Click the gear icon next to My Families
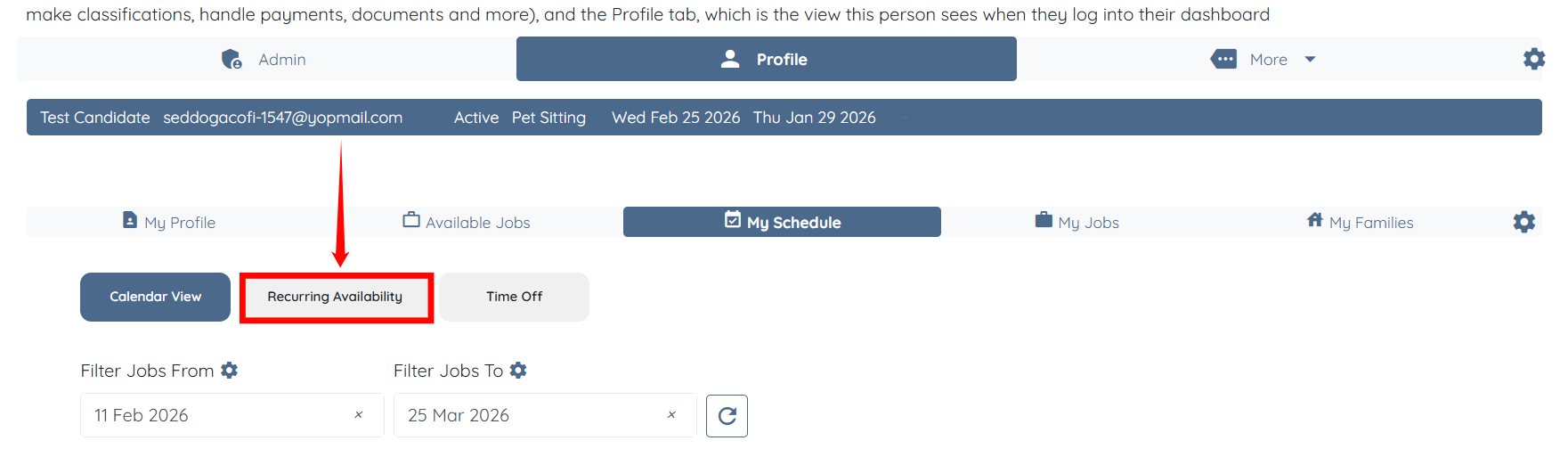This screenshot has height=457, width=1568. pos(1523,222)
